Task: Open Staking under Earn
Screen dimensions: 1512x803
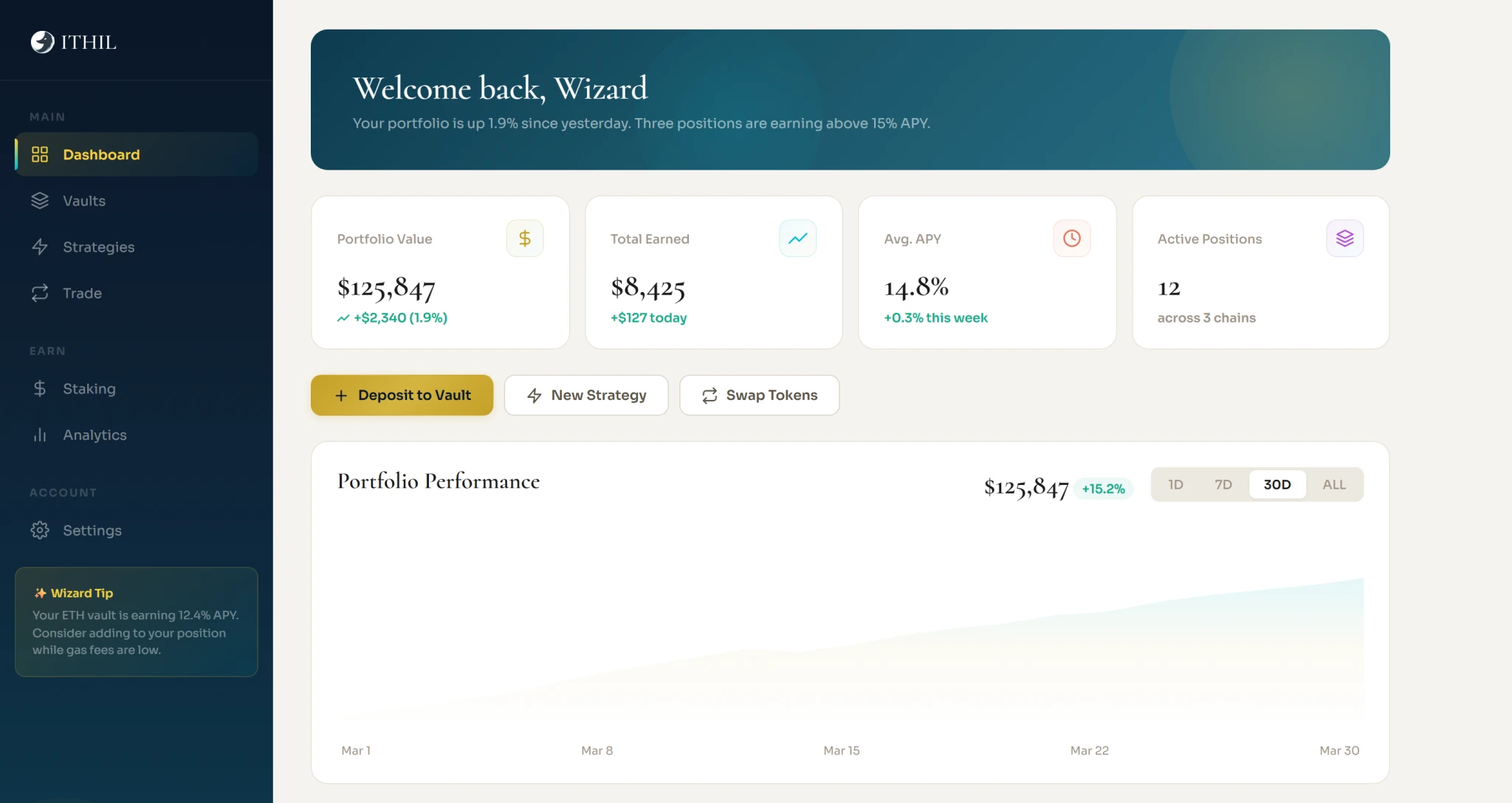Action: (137, 388)
